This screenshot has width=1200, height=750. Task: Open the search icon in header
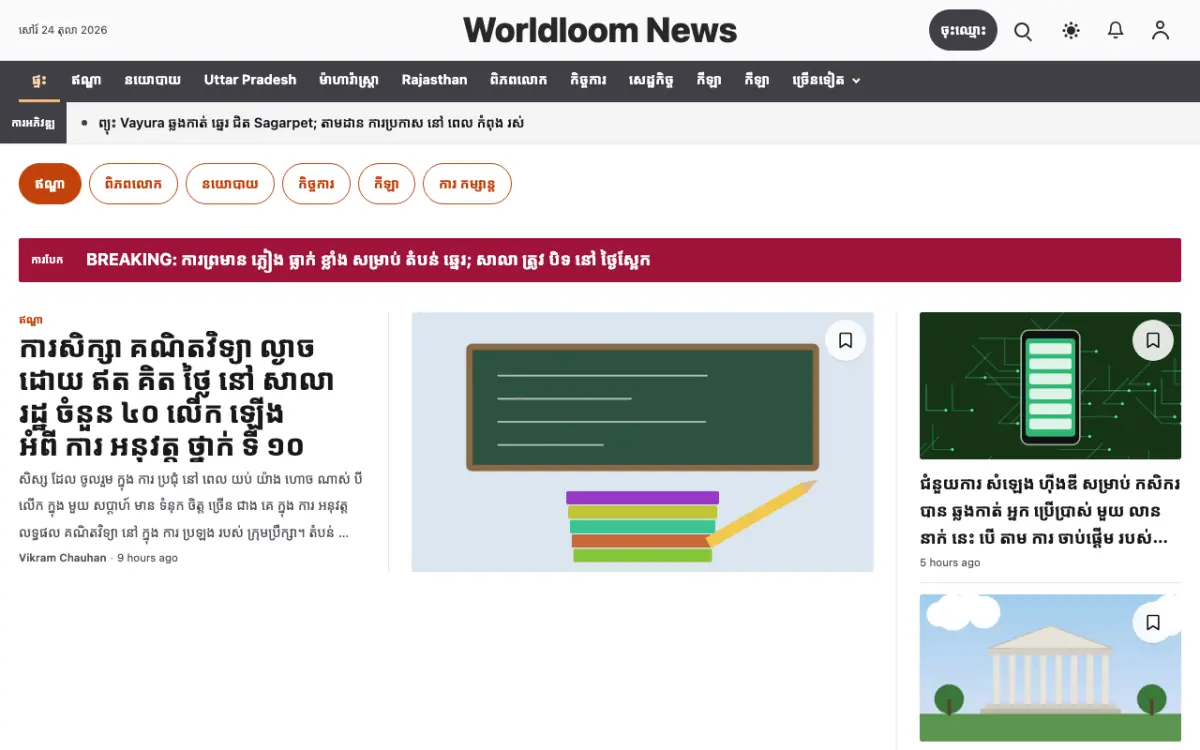(1023, 31)
